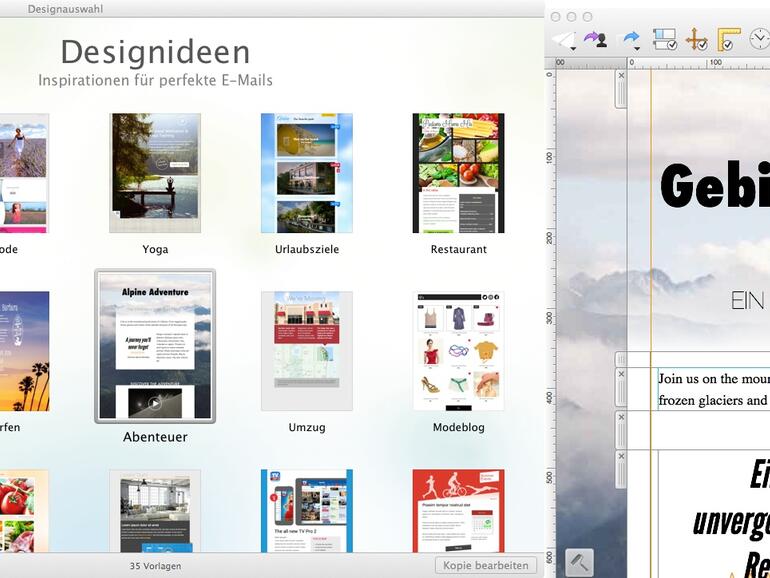Click the Join us on the mountain text

714,379
